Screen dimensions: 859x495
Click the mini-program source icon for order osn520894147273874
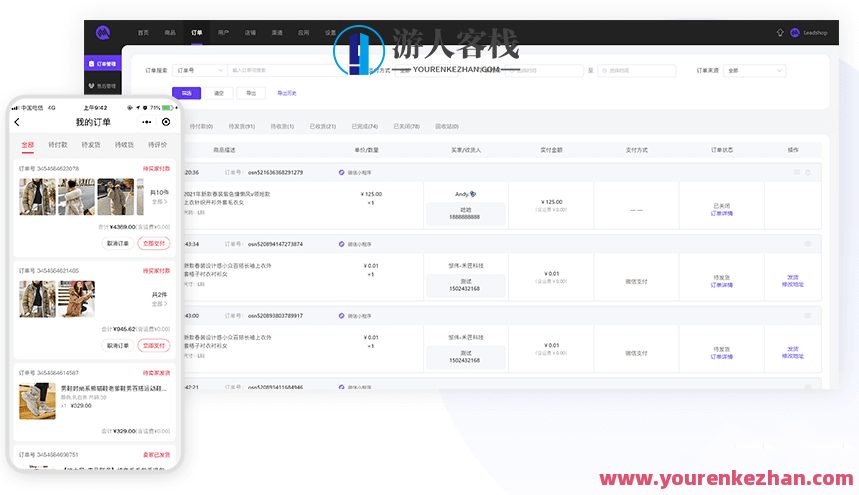pos(341,244)
